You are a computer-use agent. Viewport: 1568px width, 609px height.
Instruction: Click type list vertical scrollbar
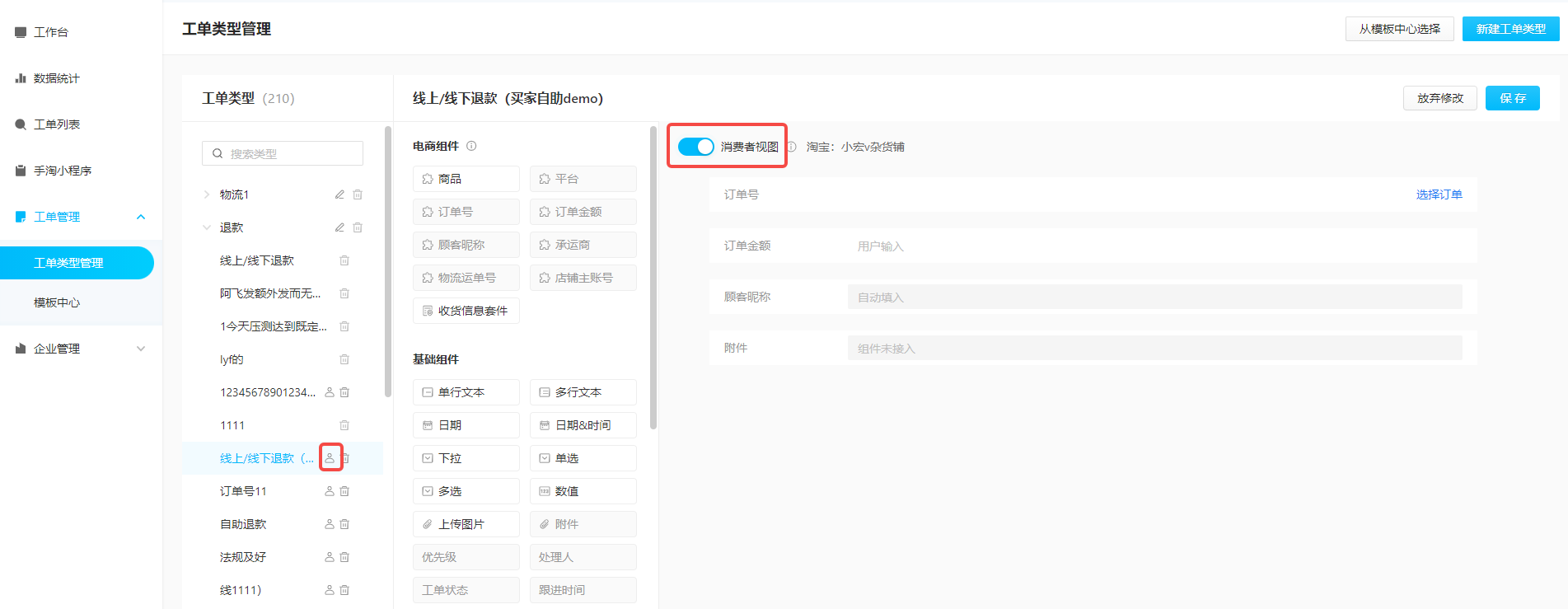388,262
